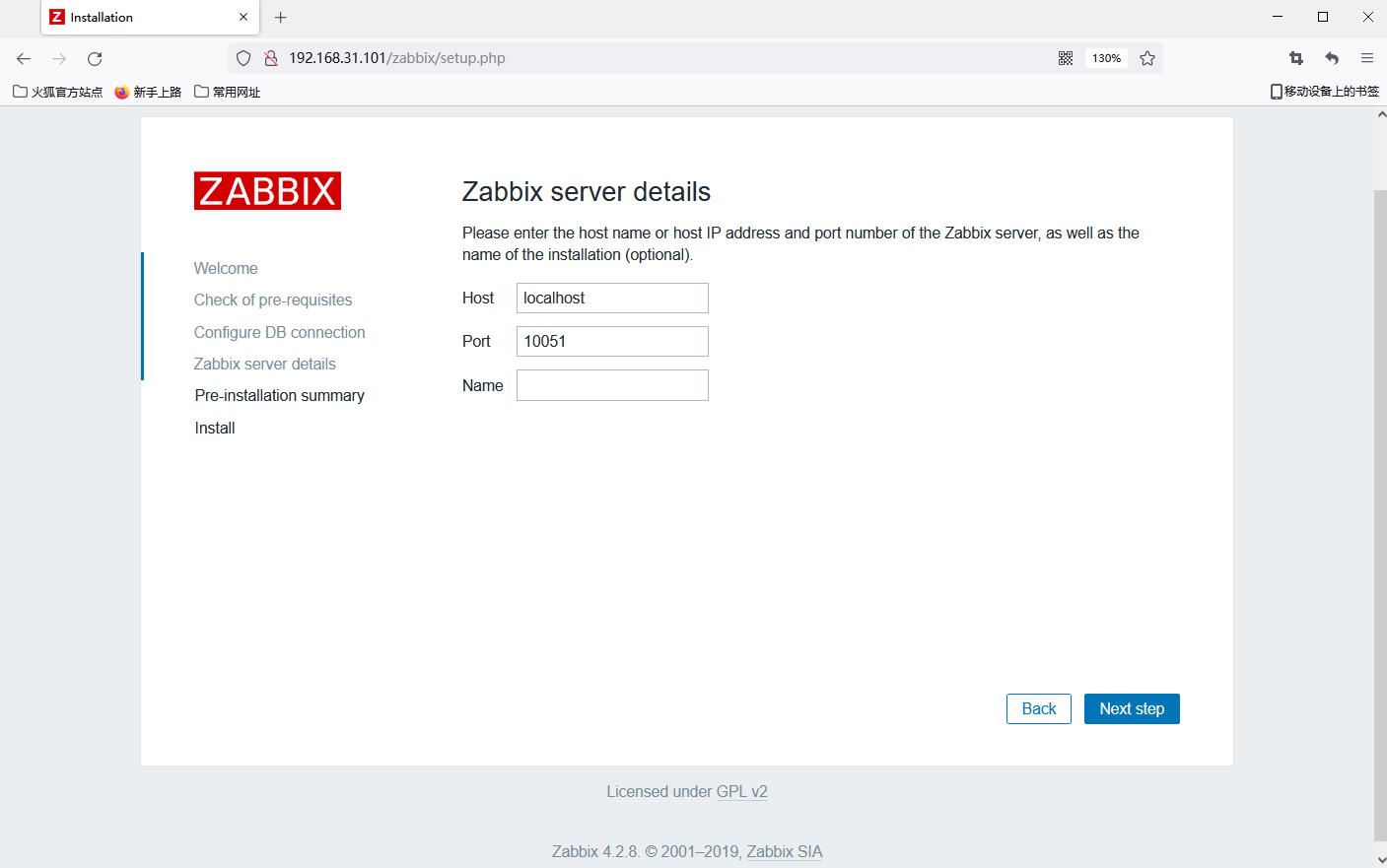Click the QR-code icon in the address bar

click(x=1066, y=58)
